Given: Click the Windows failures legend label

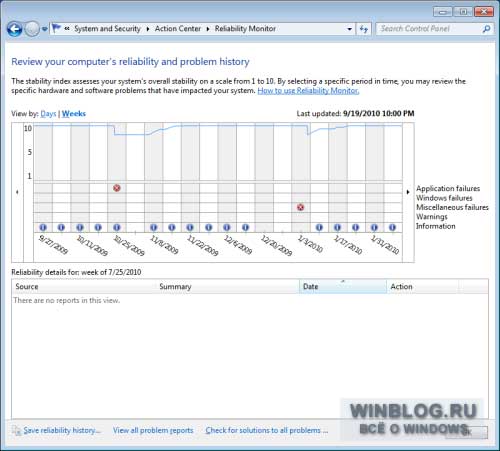Looking at the screenshot, I should tap(444, 198).
